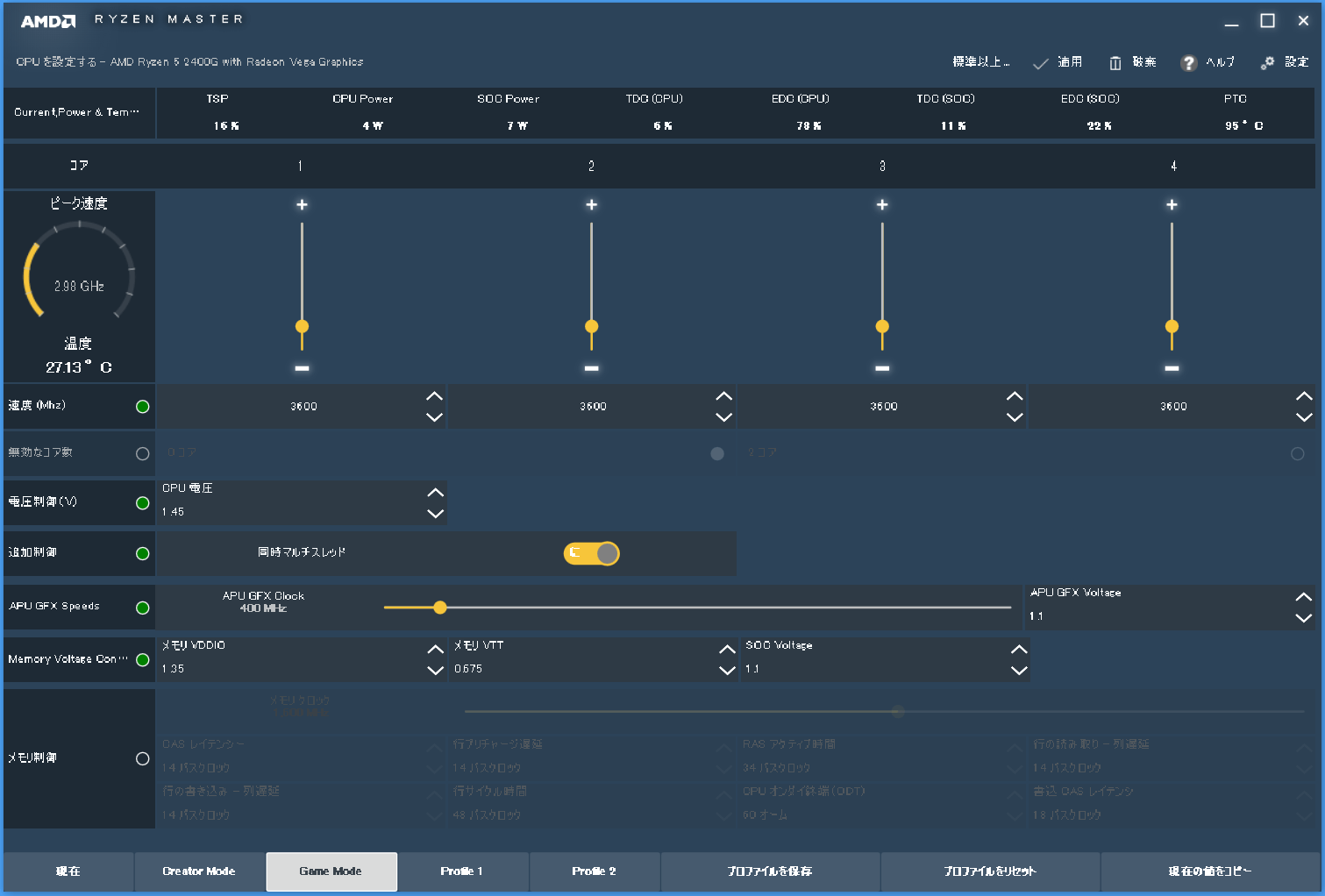Click the discard text button
This screenshot has height=896, width=1325.
1144,62
